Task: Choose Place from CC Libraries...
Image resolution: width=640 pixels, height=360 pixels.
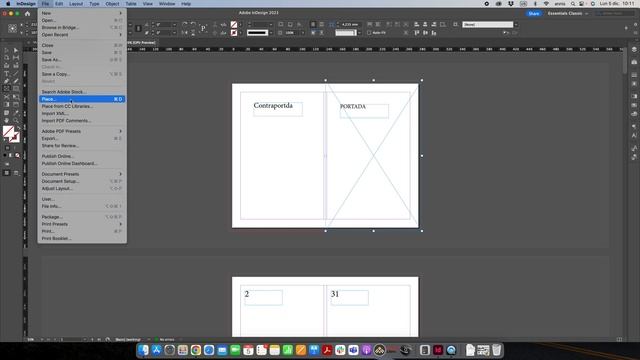Action: (82, 106)
